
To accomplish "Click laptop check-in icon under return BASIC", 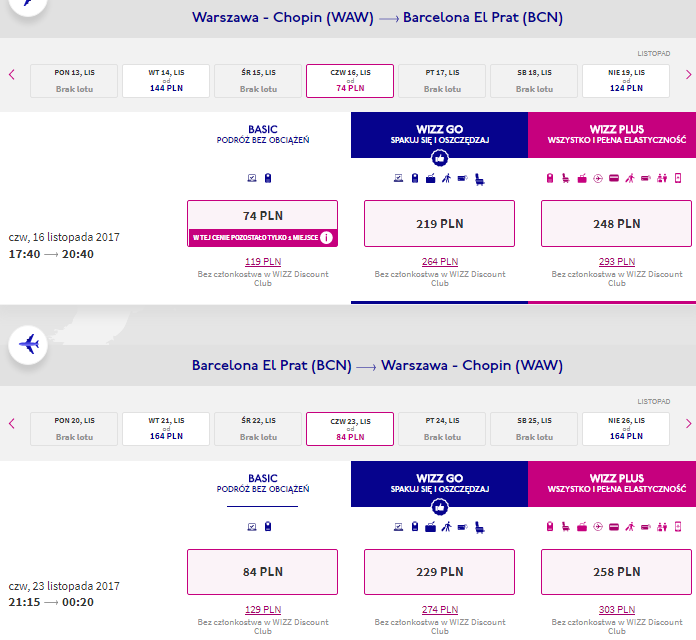I will coord(252,527).
